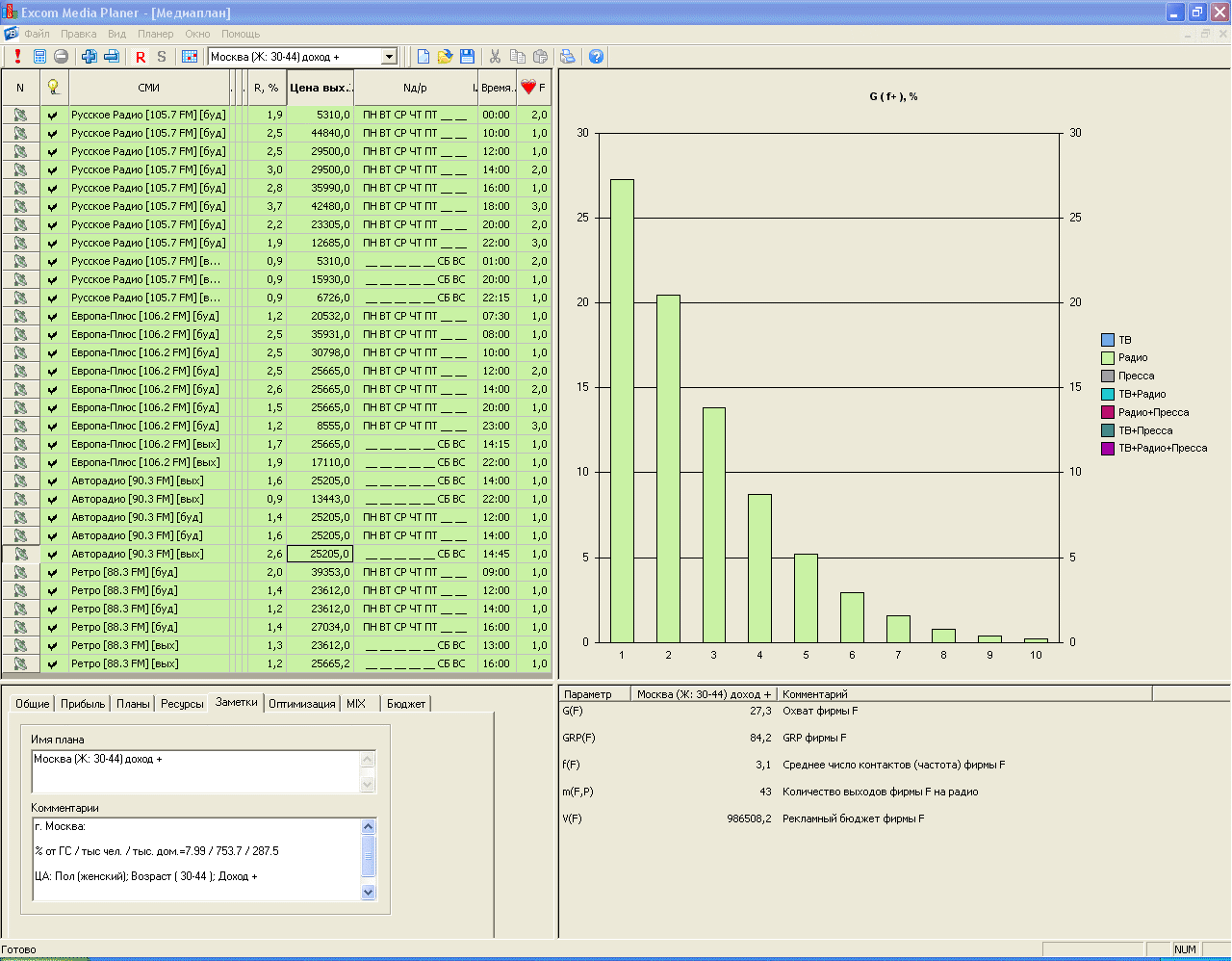Viewport: 1232px width, 961px height.
Task: Click the Save floppy disk icon
Action: pos(467,57)
